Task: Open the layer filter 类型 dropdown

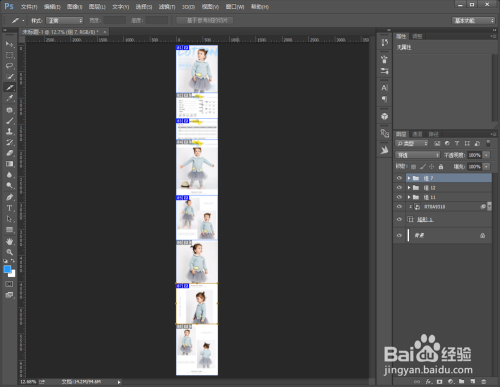Action: [412, 143]
